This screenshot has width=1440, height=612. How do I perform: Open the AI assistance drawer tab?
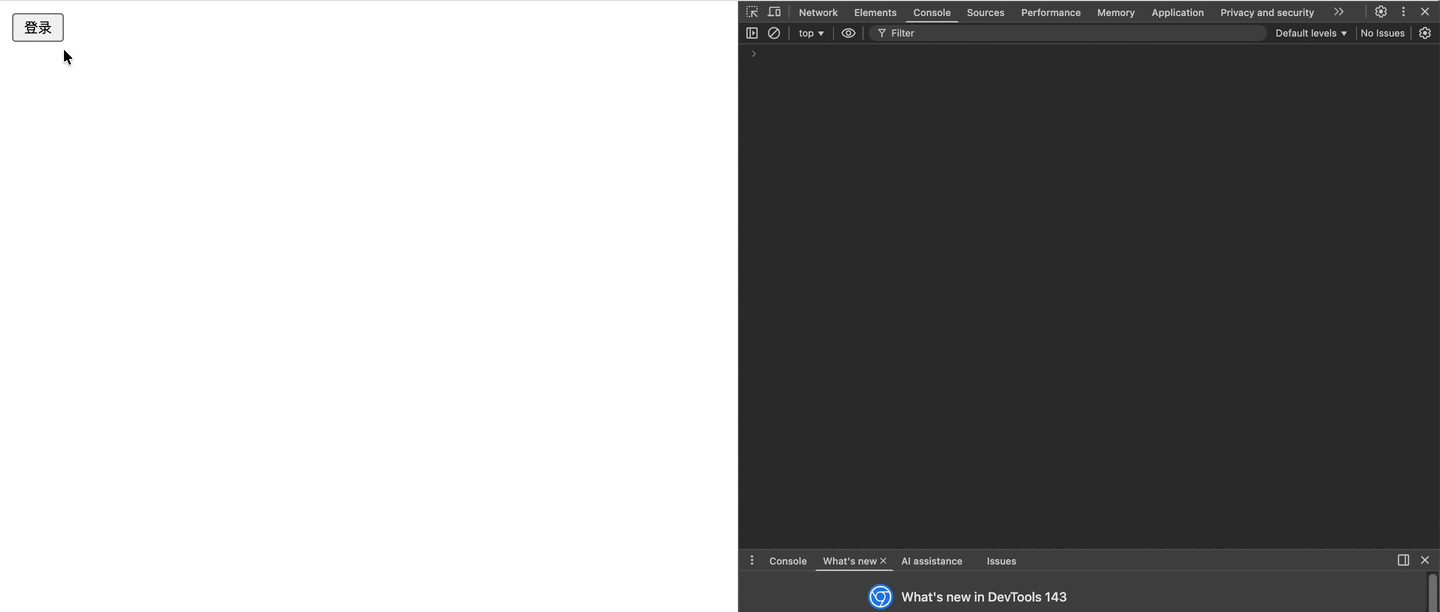click(931, 561)
